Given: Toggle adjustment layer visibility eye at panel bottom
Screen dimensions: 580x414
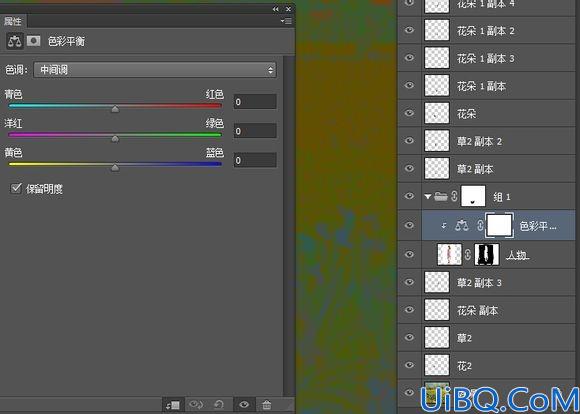Looking at the screenshot, I should pyautogui.click(x=244, y=405).
